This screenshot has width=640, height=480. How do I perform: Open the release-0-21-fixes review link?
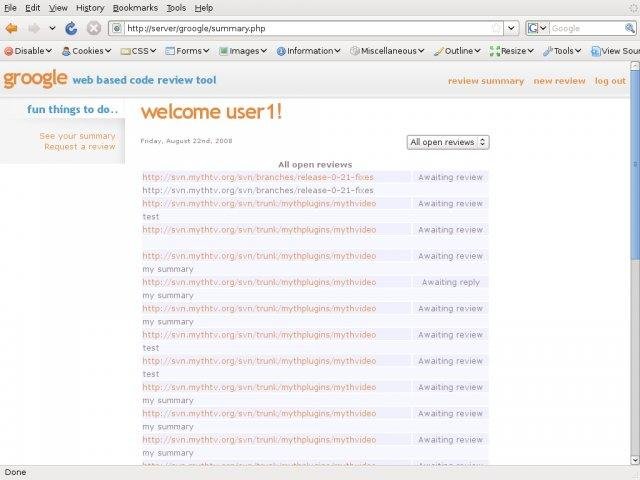tap(258, 177)
